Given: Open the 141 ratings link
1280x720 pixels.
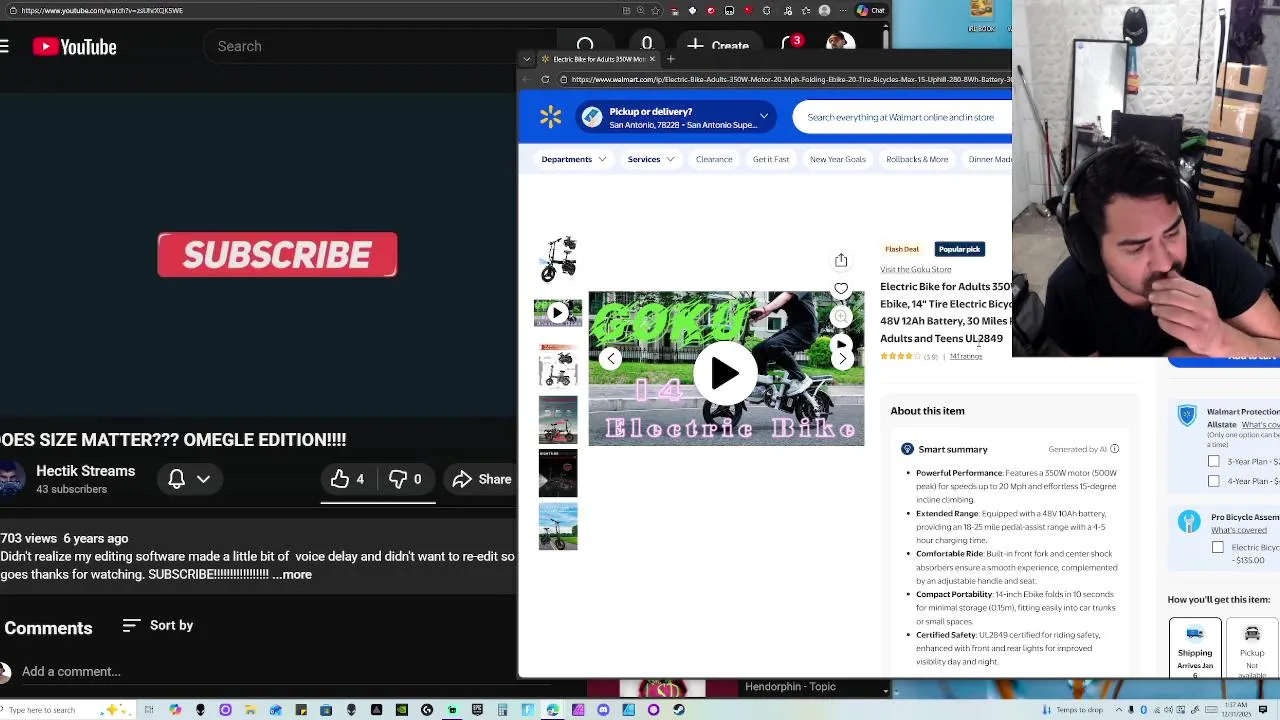Looking at the screenshot, I should (x=966, y=357).
